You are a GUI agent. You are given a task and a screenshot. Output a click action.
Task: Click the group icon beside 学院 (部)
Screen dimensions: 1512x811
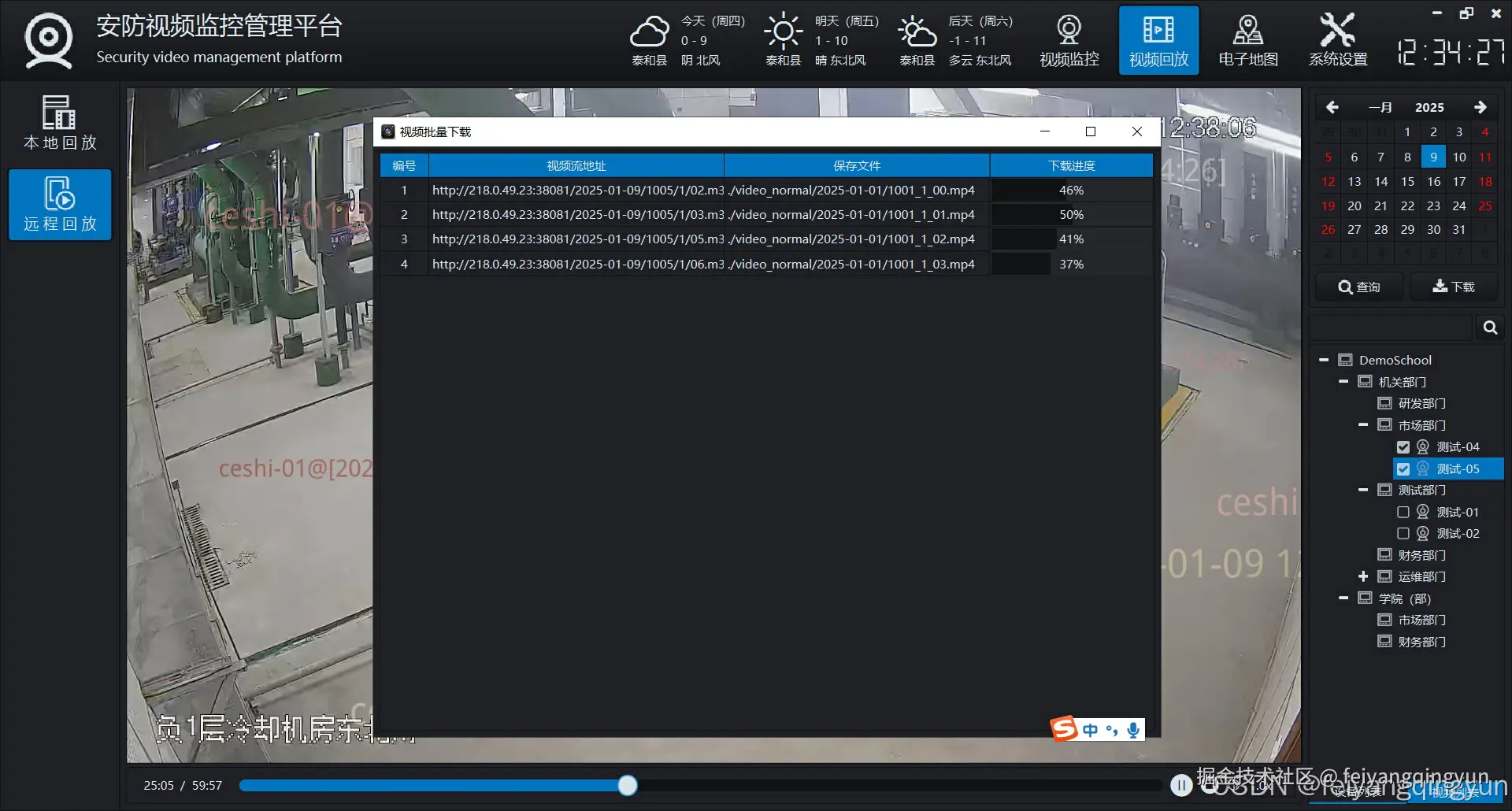point(1365,598)
